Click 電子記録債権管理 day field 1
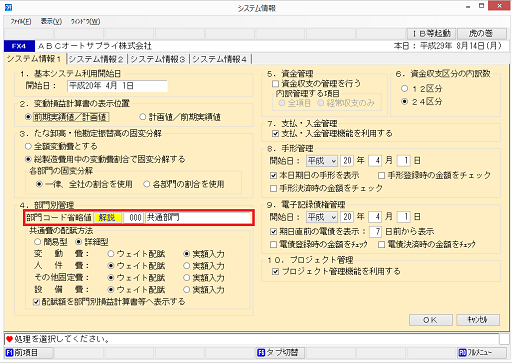This screenshot has width=512, height=363. 404,217
